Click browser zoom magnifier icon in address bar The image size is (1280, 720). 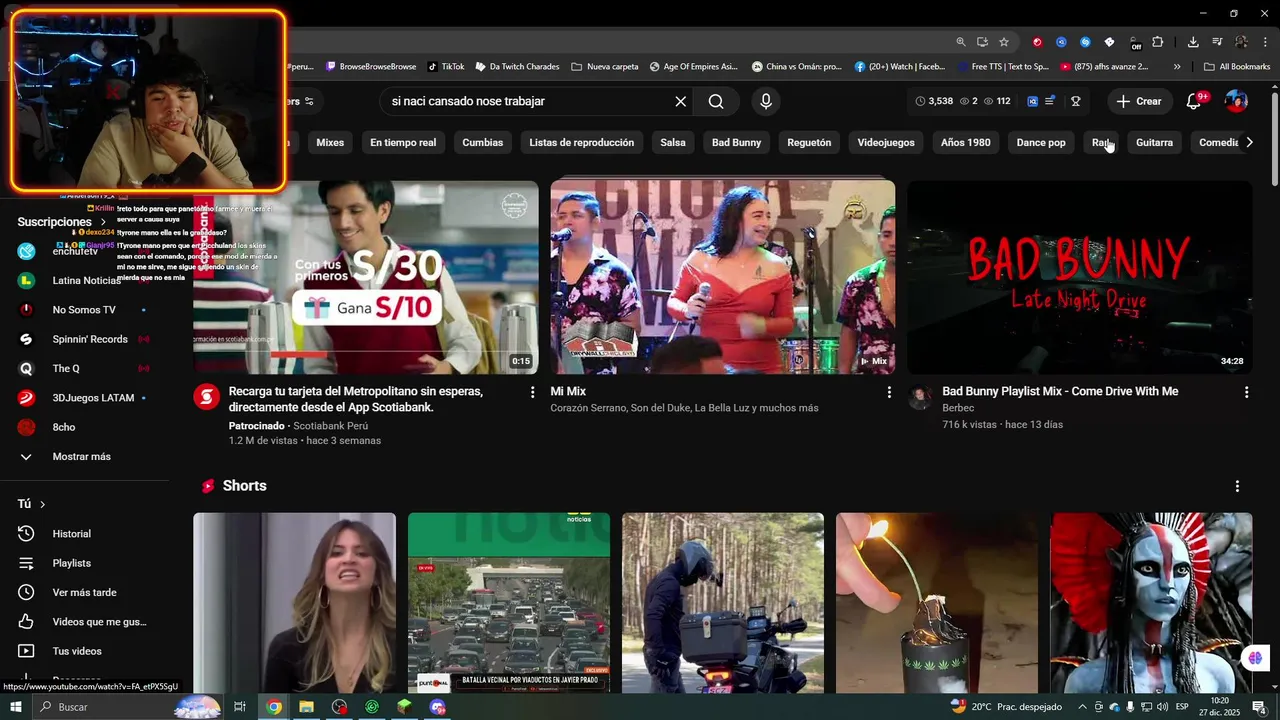coord(961,42)
